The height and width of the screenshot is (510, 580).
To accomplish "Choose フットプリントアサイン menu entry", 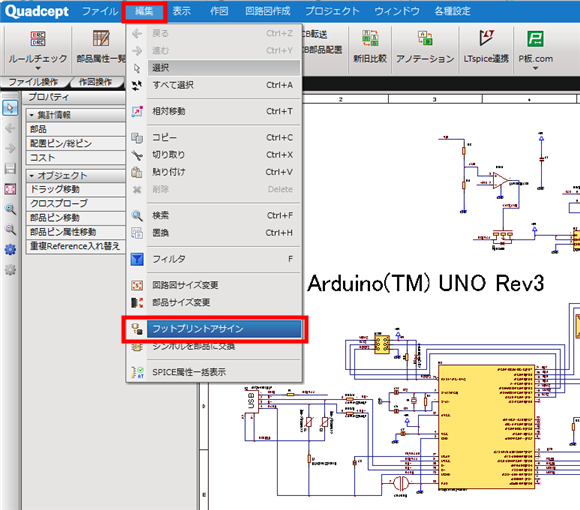I will point(224,329).
